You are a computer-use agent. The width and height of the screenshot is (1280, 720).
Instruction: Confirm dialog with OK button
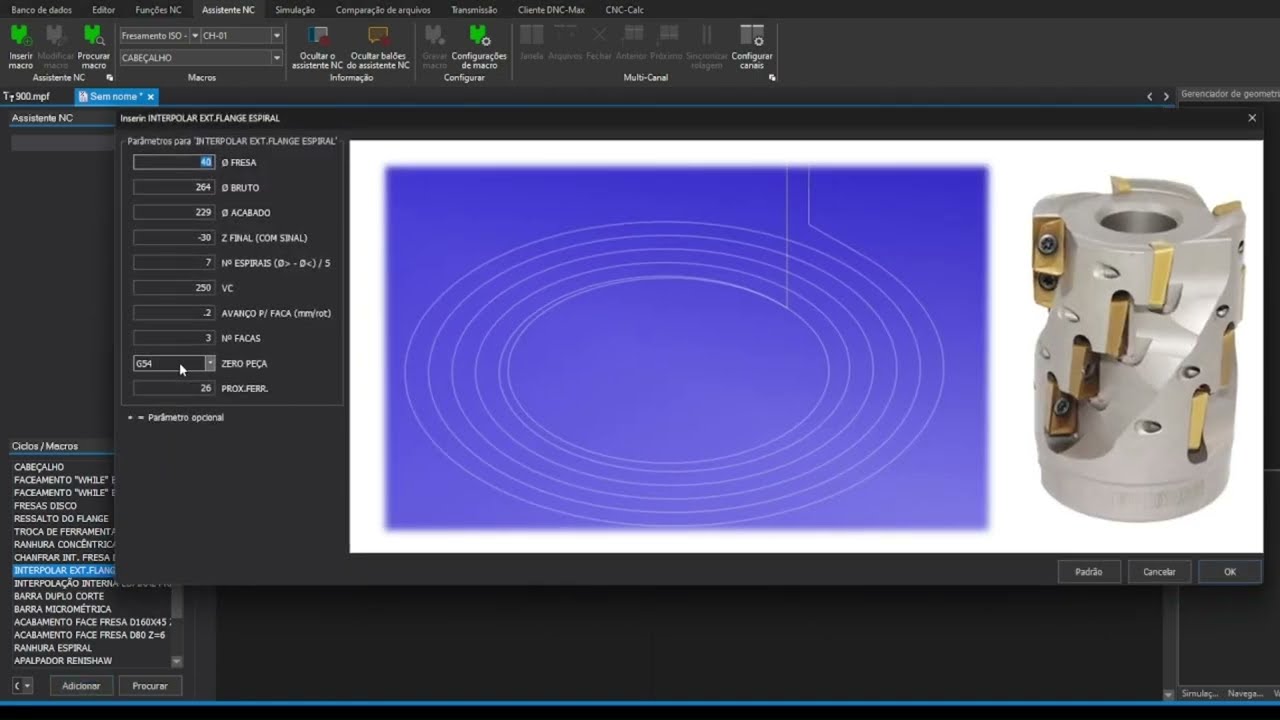(1230, 572)
